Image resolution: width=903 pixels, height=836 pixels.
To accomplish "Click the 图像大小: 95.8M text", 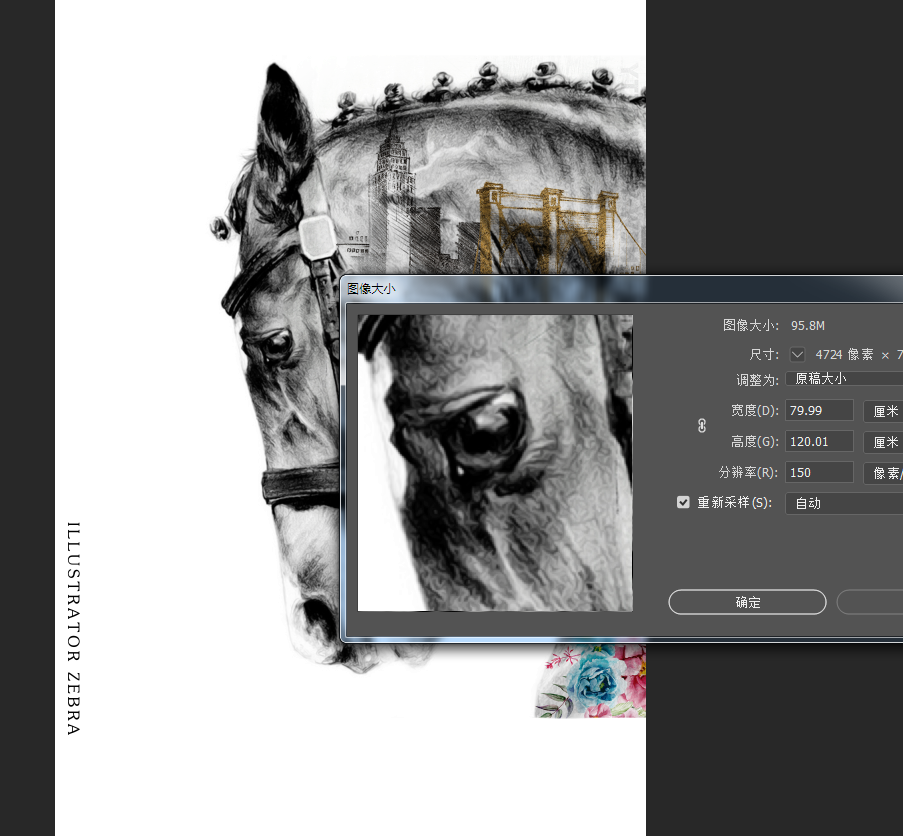I will (x=774, y=325).
